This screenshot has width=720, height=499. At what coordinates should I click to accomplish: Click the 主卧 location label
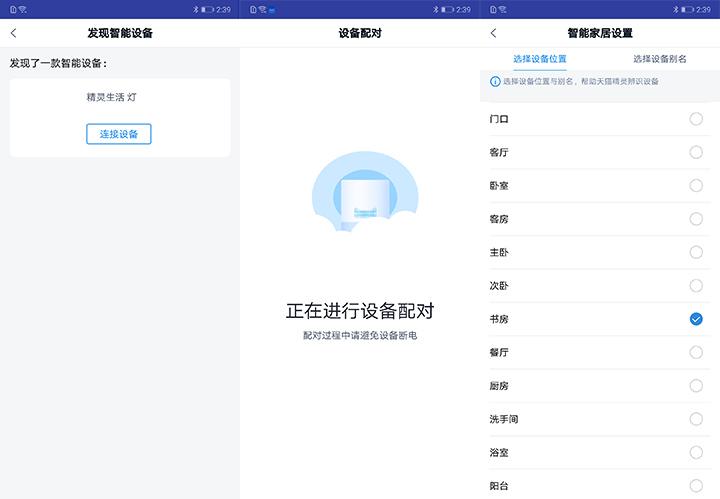pyautogui.click(x=499, y=252)
